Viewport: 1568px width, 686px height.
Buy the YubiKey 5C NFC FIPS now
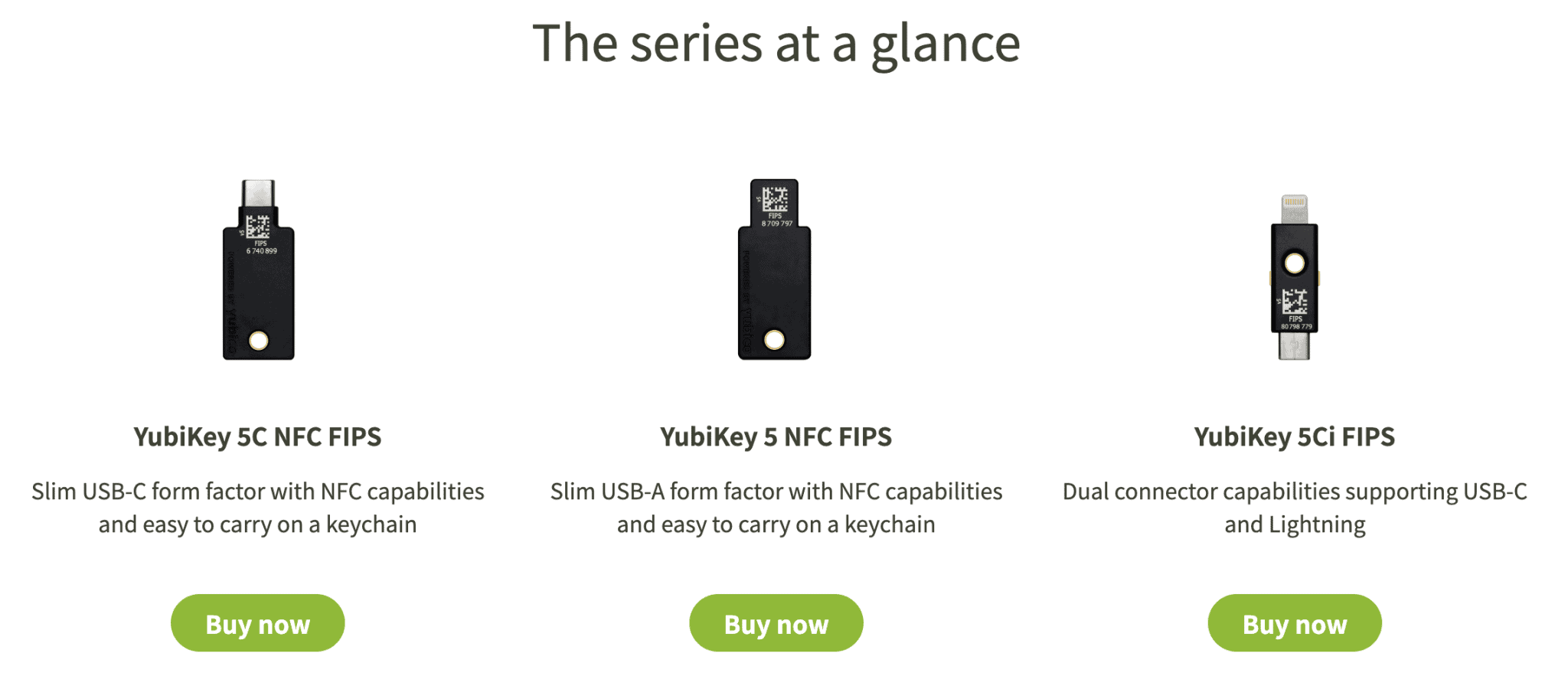click(257, 623)
